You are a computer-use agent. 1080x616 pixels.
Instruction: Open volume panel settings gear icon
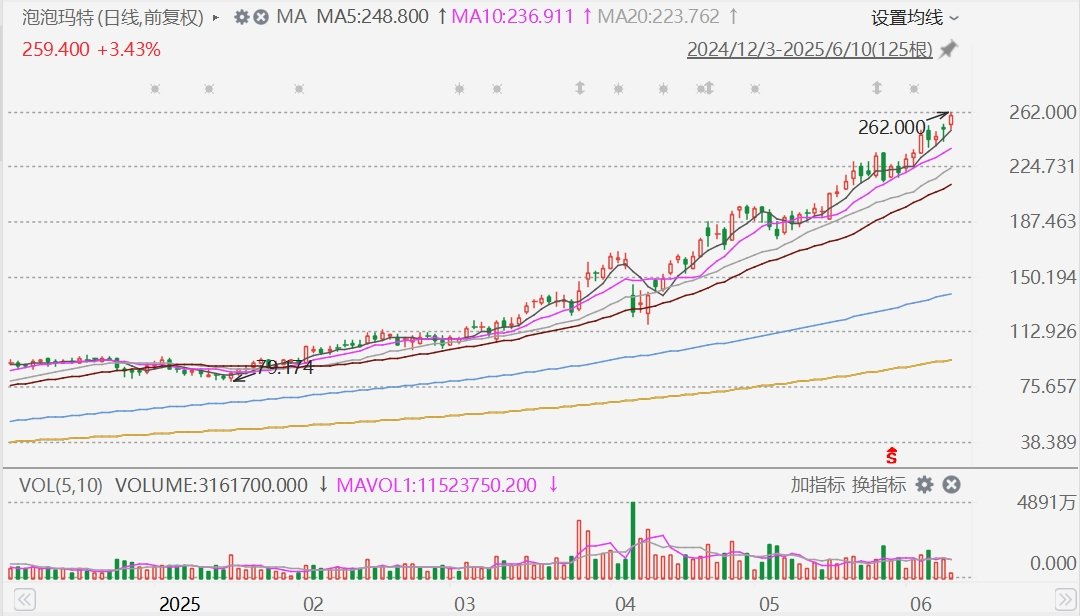(924, 485)
